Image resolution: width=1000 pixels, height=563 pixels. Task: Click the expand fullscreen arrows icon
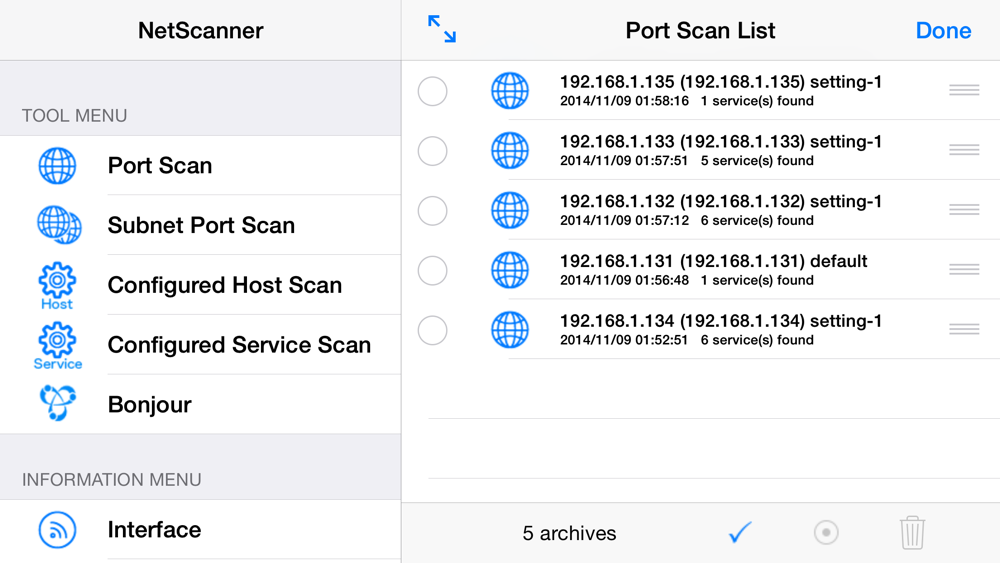tap(441, 29)
